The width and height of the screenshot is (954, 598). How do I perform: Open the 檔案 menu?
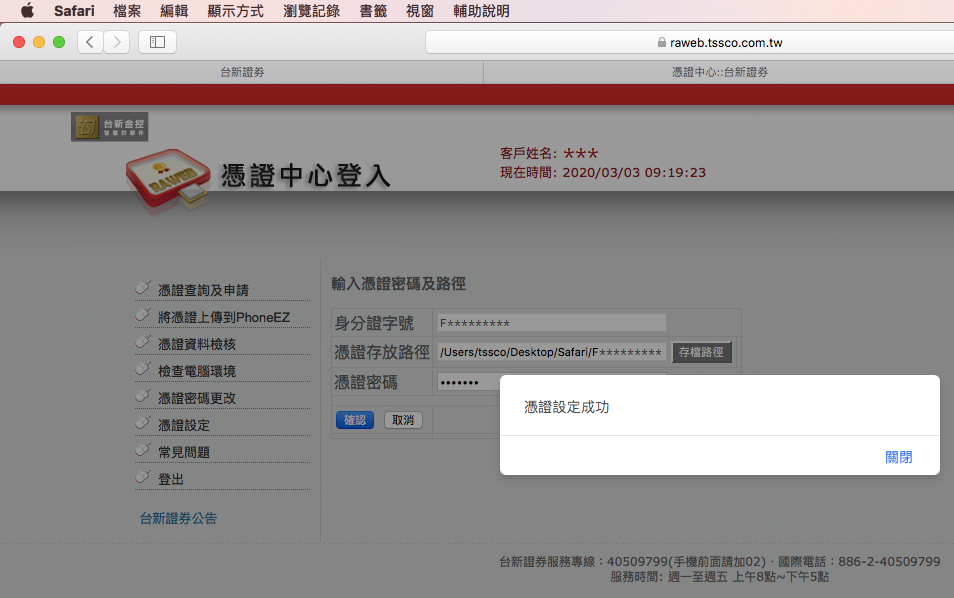tap(127, 11)
